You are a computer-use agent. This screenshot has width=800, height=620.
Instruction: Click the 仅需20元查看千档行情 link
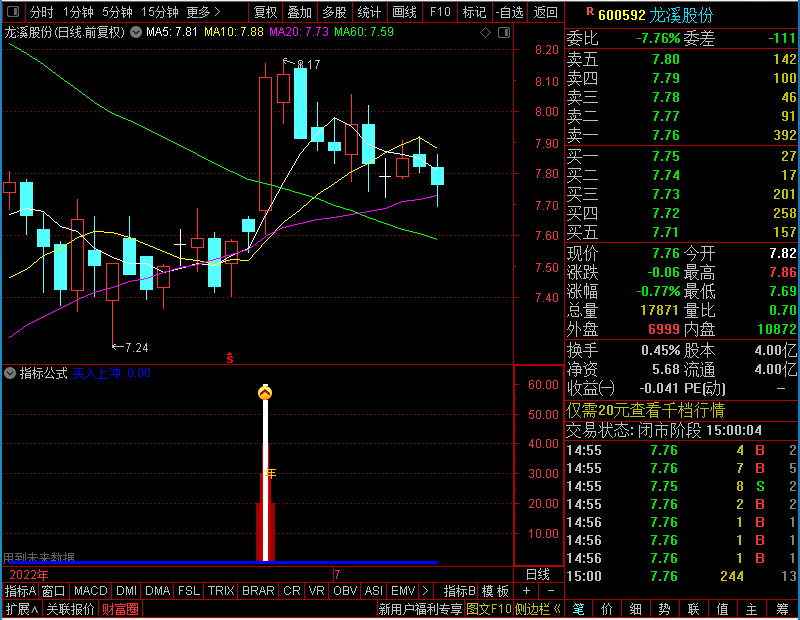645,410
